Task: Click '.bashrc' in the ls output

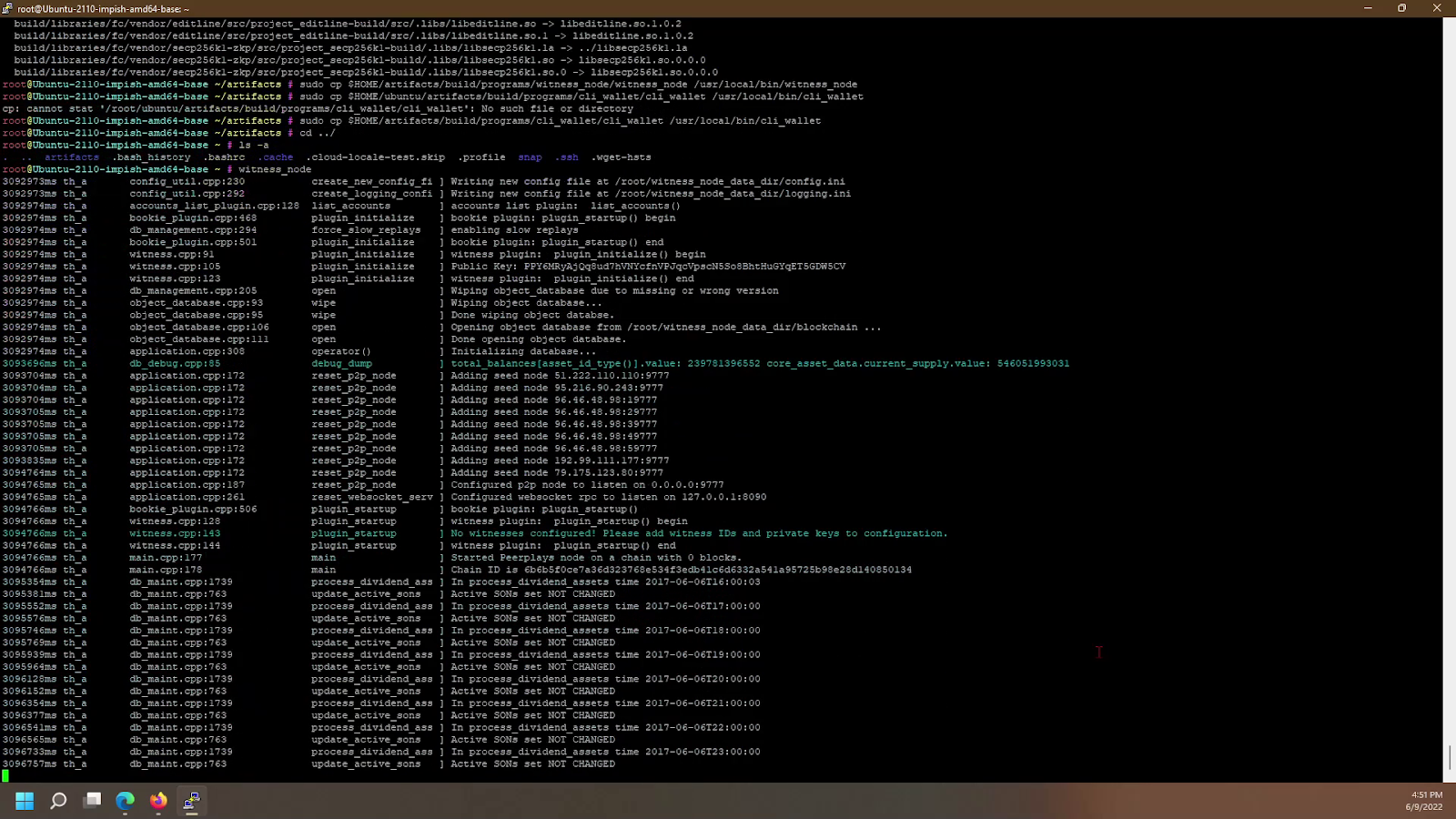Action: pyautogui.click(x=224, y=157)
